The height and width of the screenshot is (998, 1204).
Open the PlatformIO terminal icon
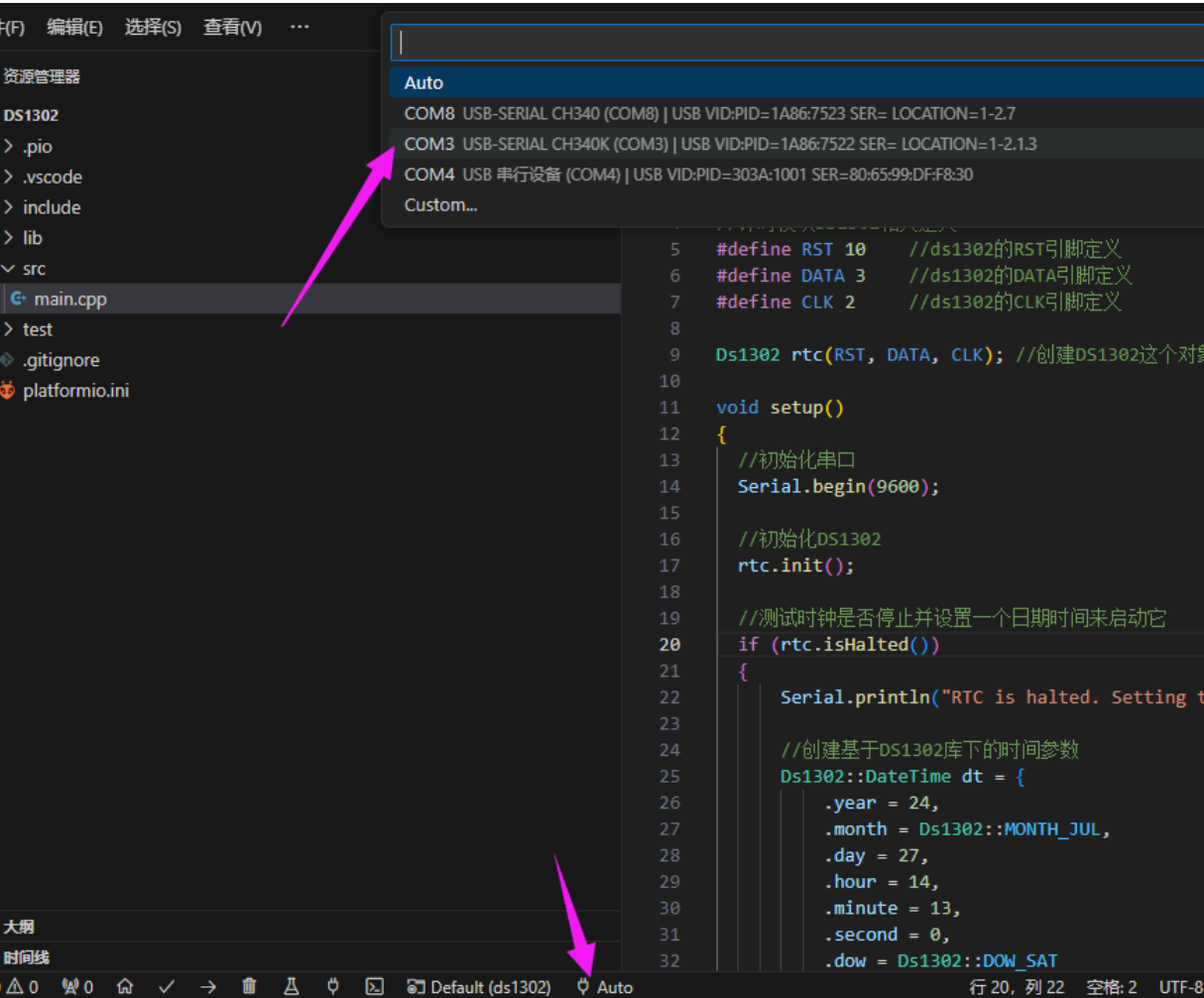(375, 986)
